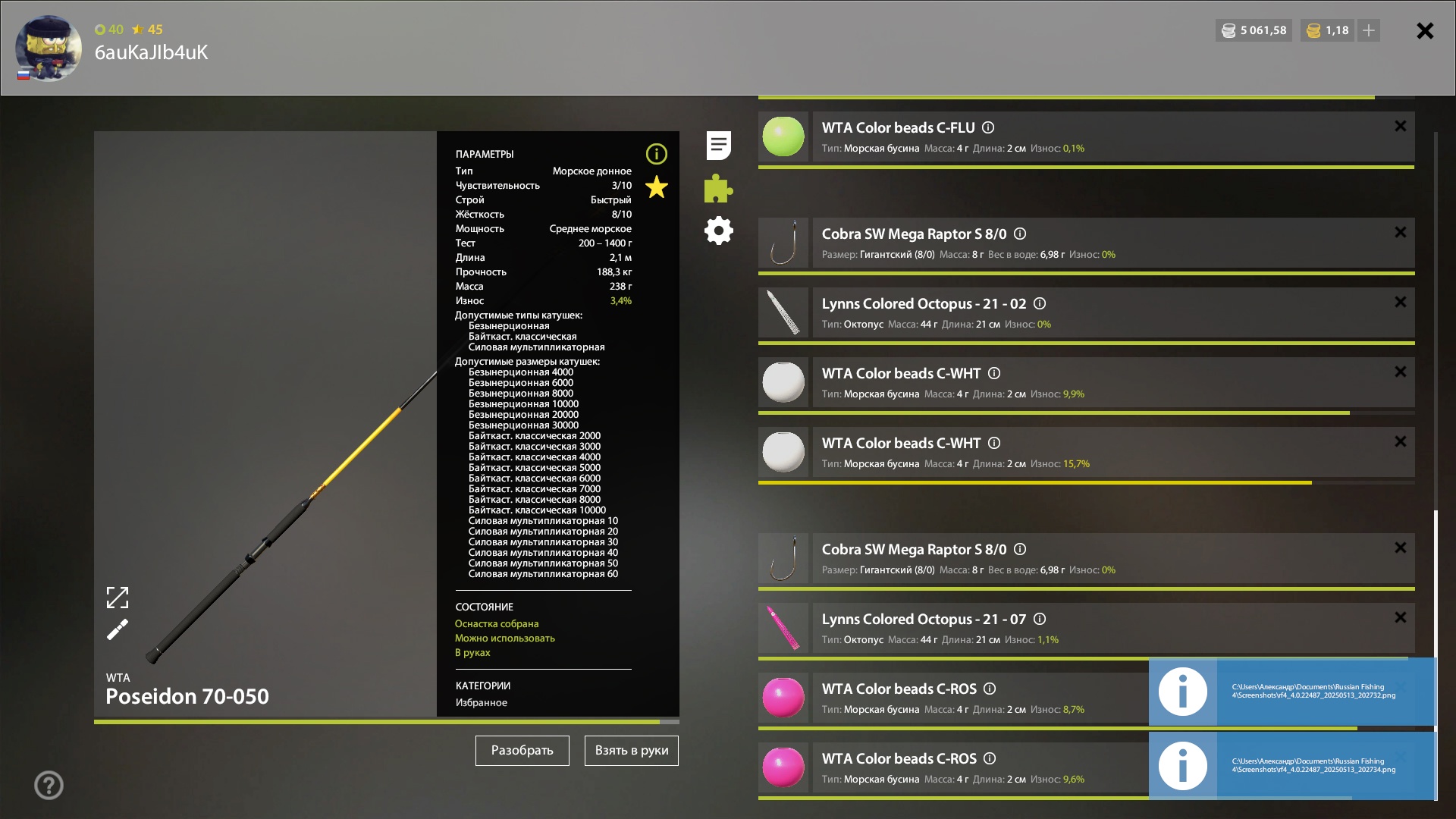Click the Разобрать button
Image resolution: width=1456 pixels, height=819 pixels.
click(522, 751)
